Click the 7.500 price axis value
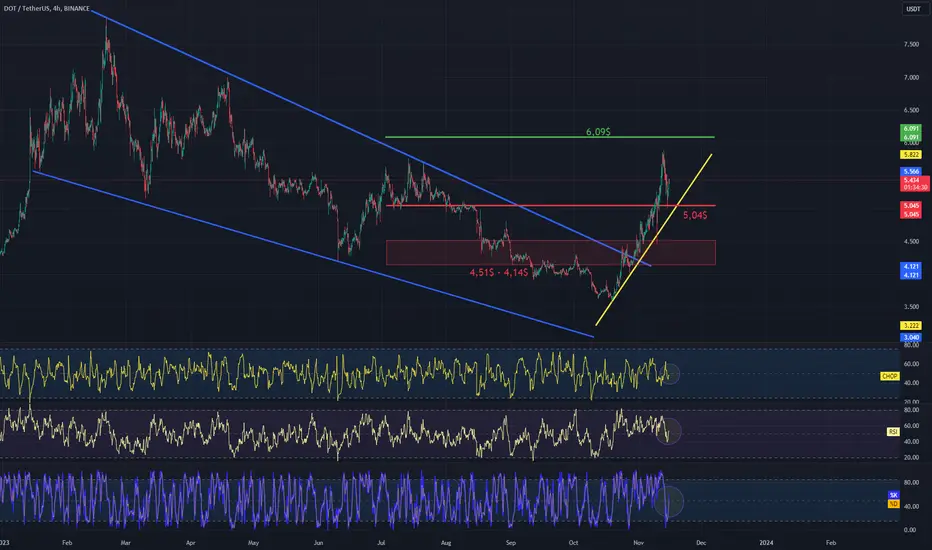Viewport: 932px width, 550px height. click(911, 45)
